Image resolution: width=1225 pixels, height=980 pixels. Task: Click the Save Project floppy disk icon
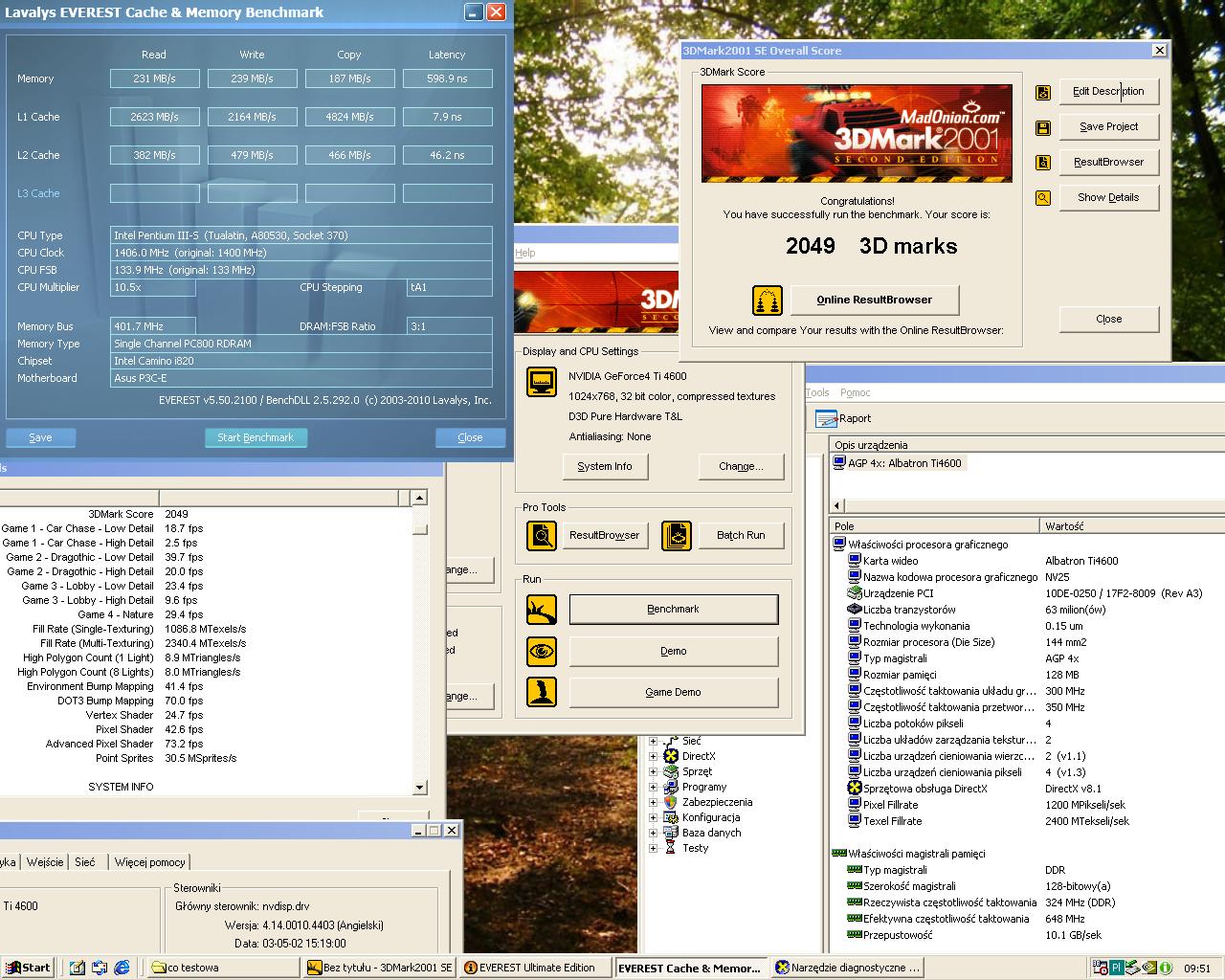[x=1043, y=127]
